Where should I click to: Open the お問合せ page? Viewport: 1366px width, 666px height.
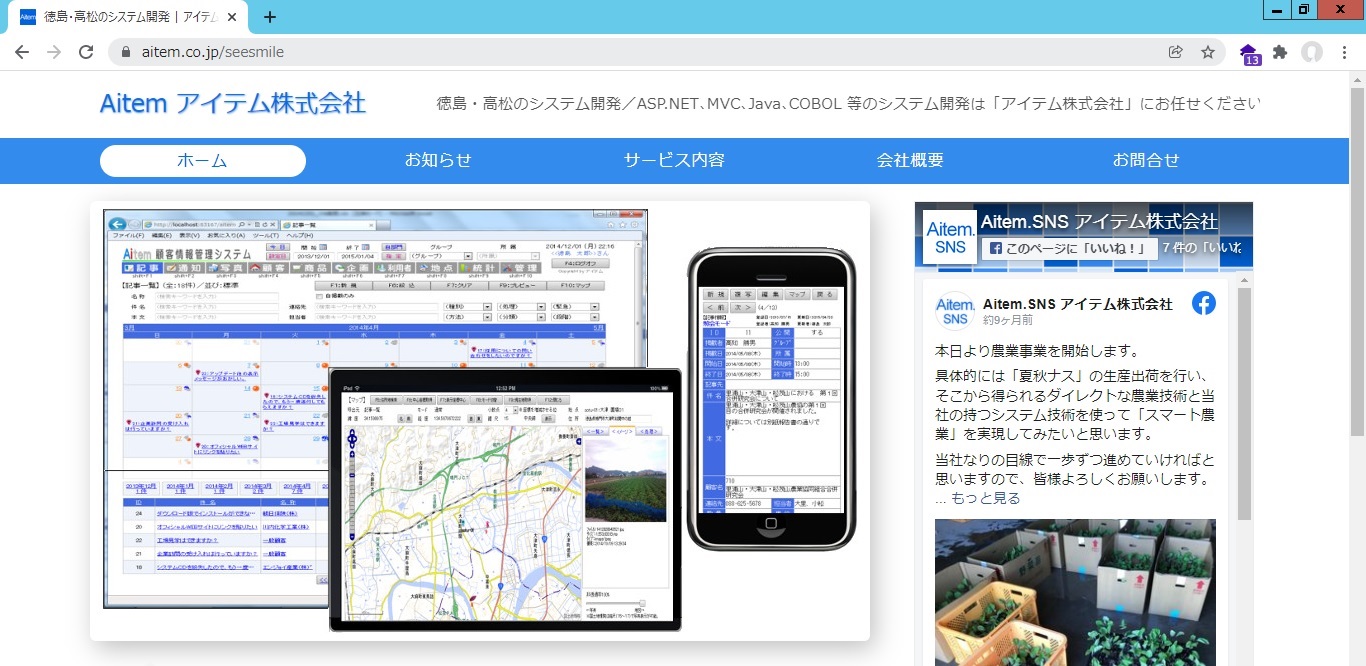pyautogui.click(x=1145, y=160)
